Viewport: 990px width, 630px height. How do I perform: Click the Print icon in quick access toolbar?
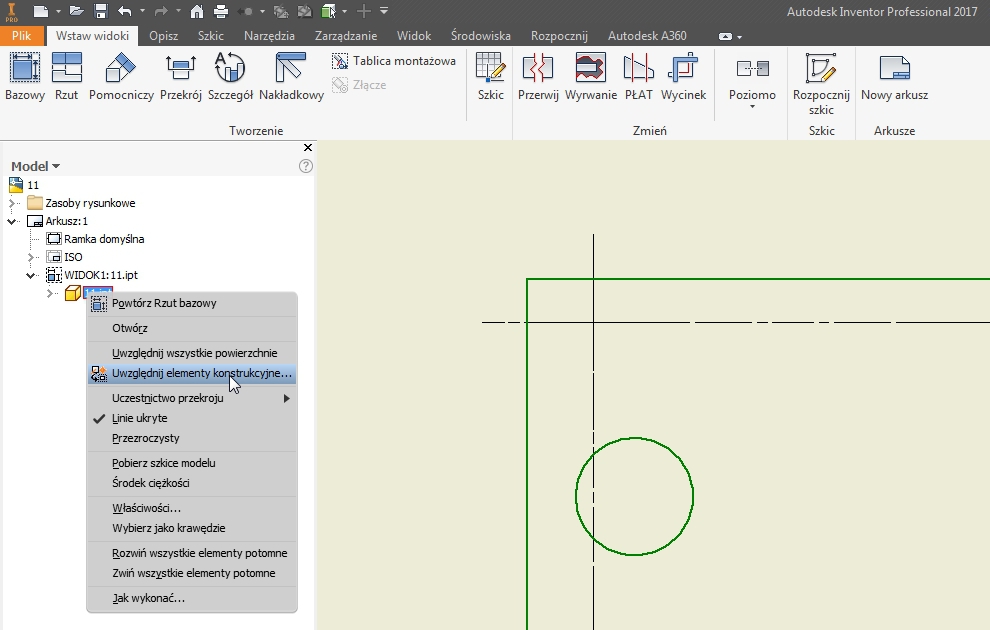tap(220, 11)
